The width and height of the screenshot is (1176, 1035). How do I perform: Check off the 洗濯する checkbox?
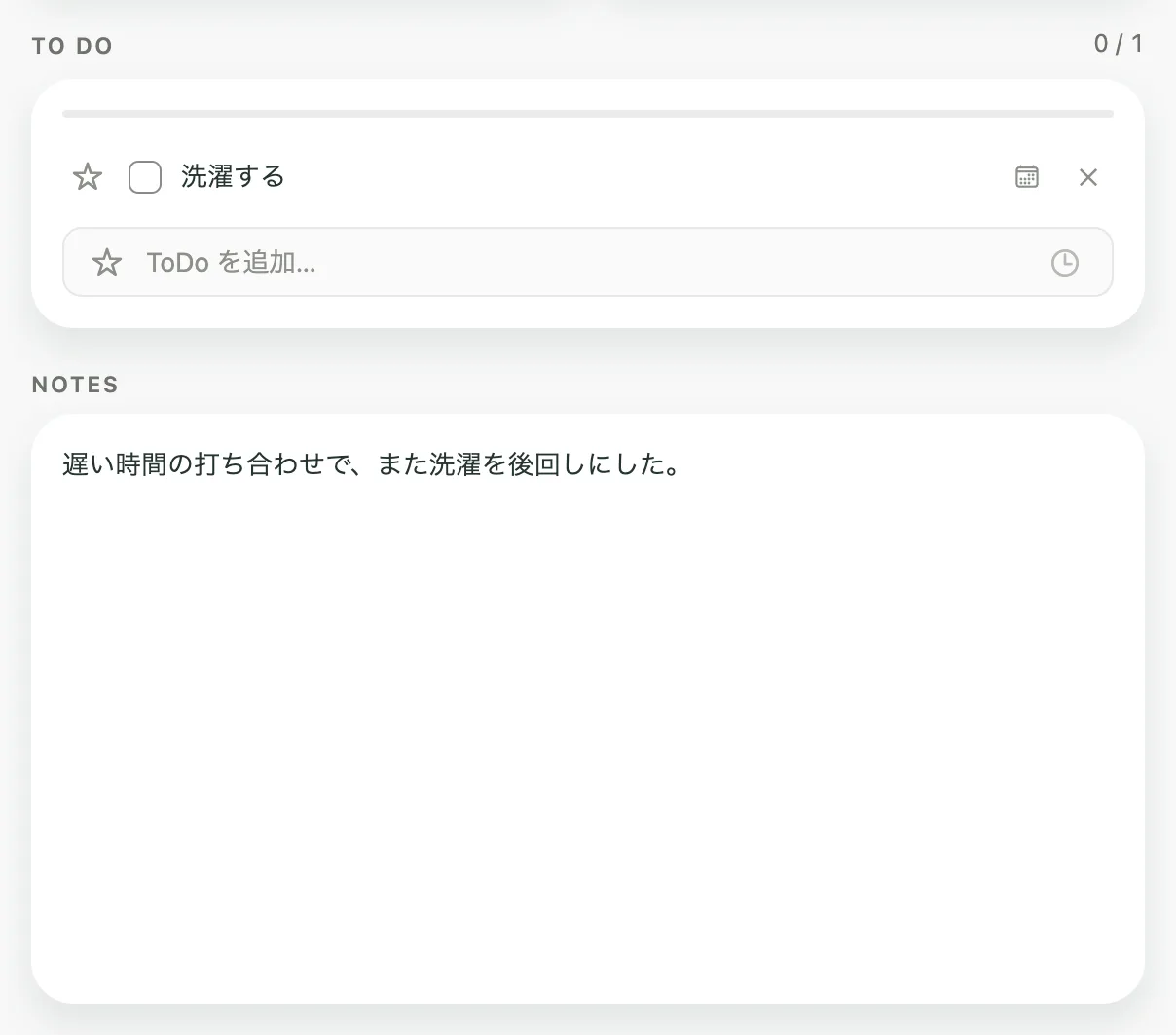click(145, 177)
